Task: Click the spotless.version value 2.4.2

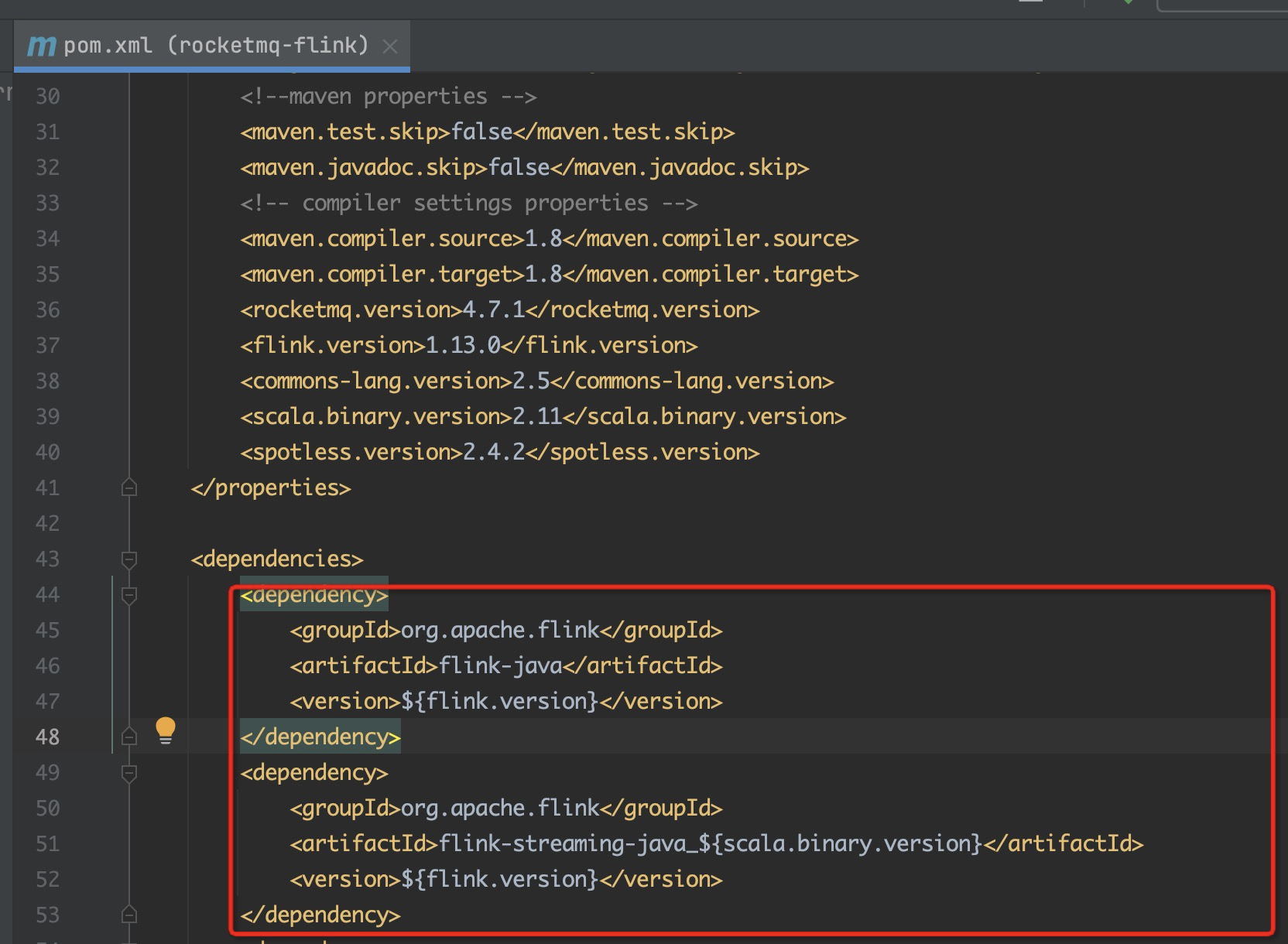Action: pos(494,452)
